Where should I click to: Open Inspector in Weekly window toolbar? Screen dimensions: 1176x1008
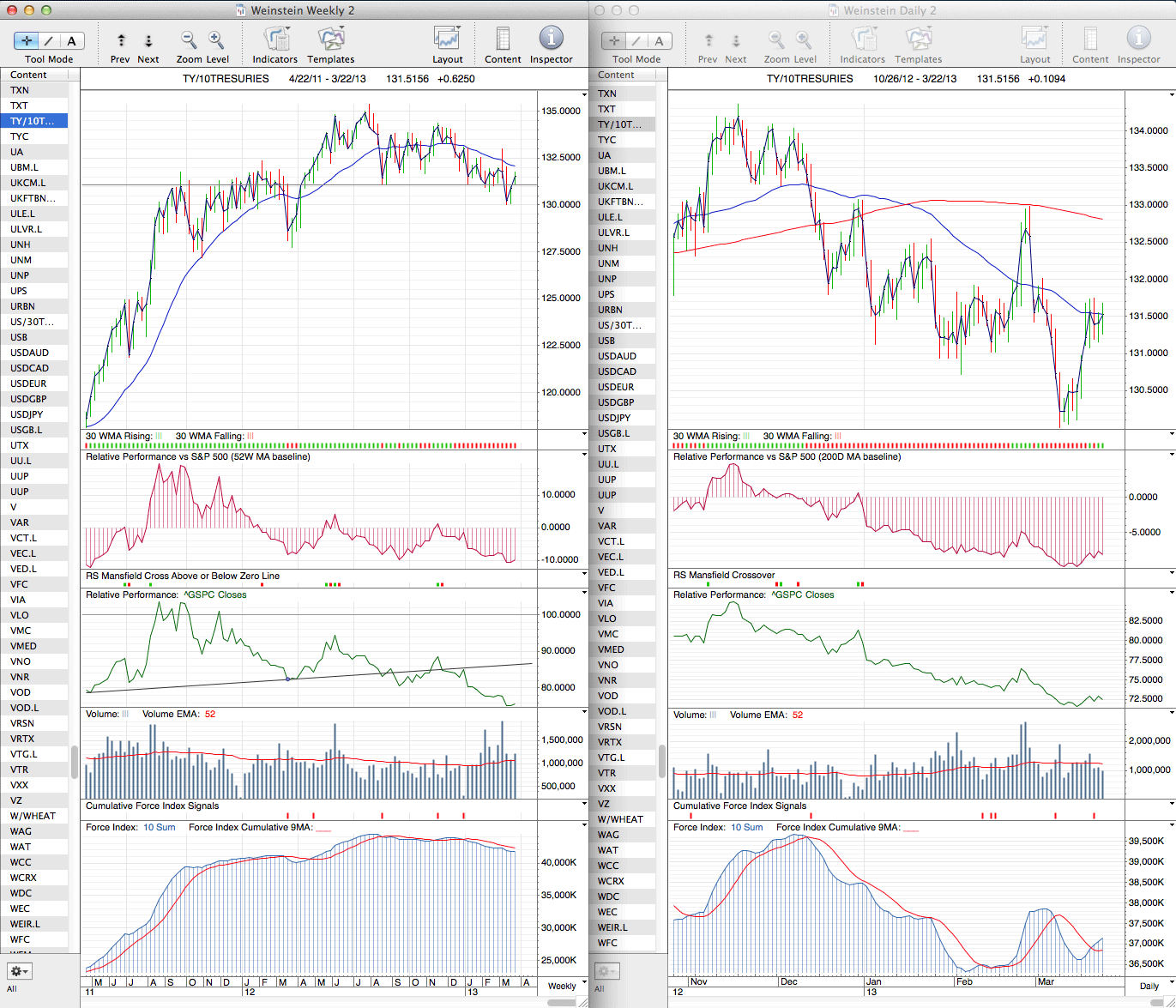click(551, 39)
